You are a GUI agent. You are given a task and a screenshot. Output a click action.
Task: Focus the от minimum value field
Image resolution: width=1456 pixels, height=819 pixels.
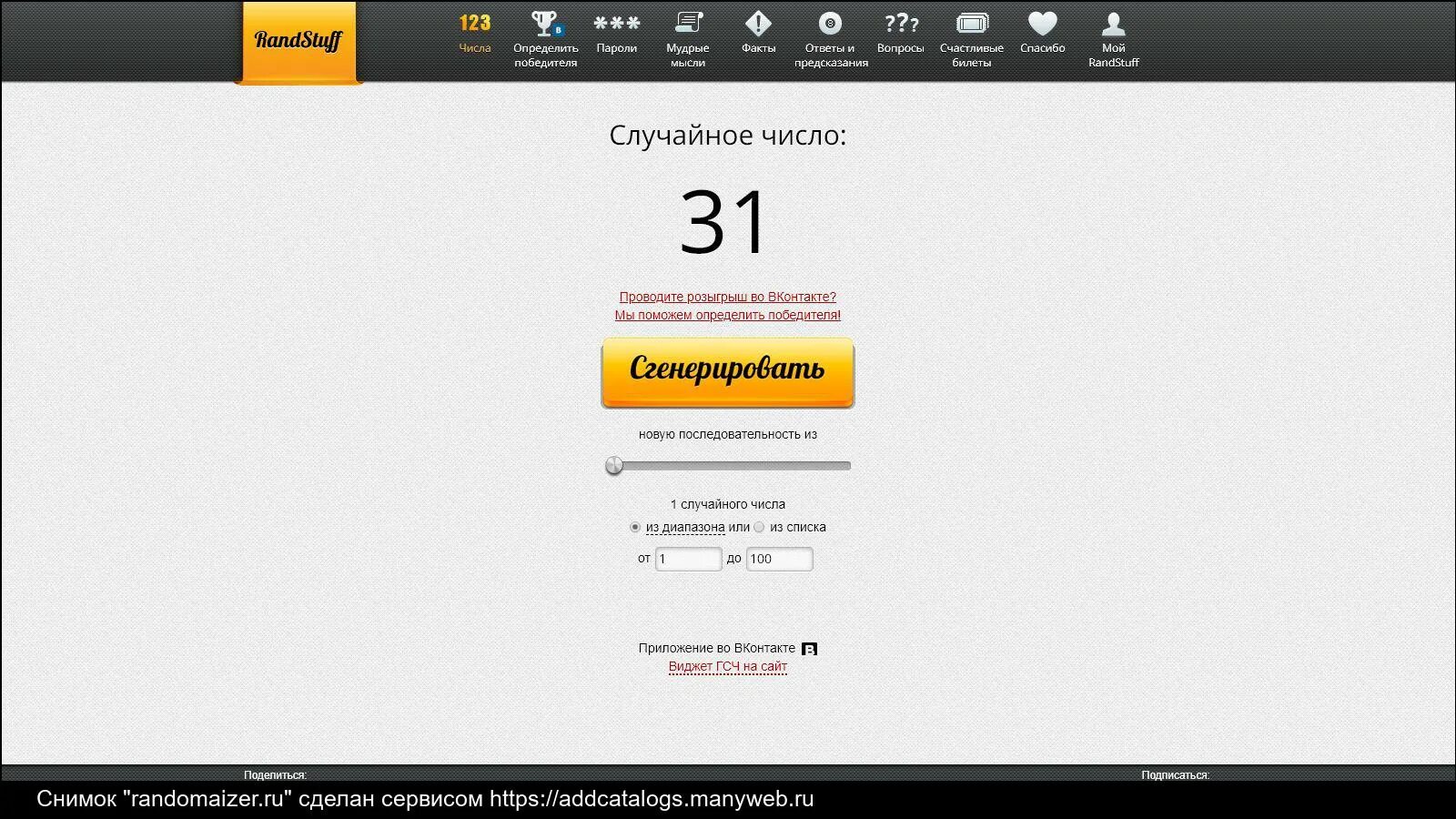coord(688,559)
